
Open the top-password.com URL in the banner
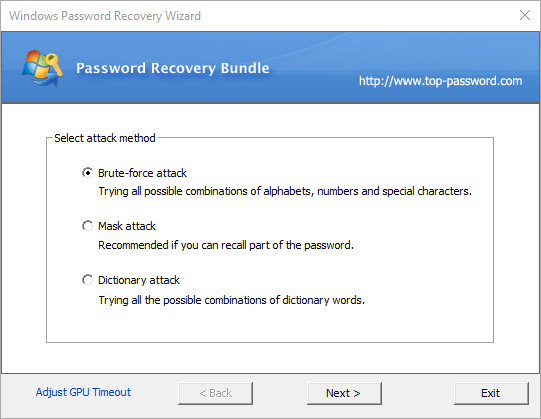(440, 81)
